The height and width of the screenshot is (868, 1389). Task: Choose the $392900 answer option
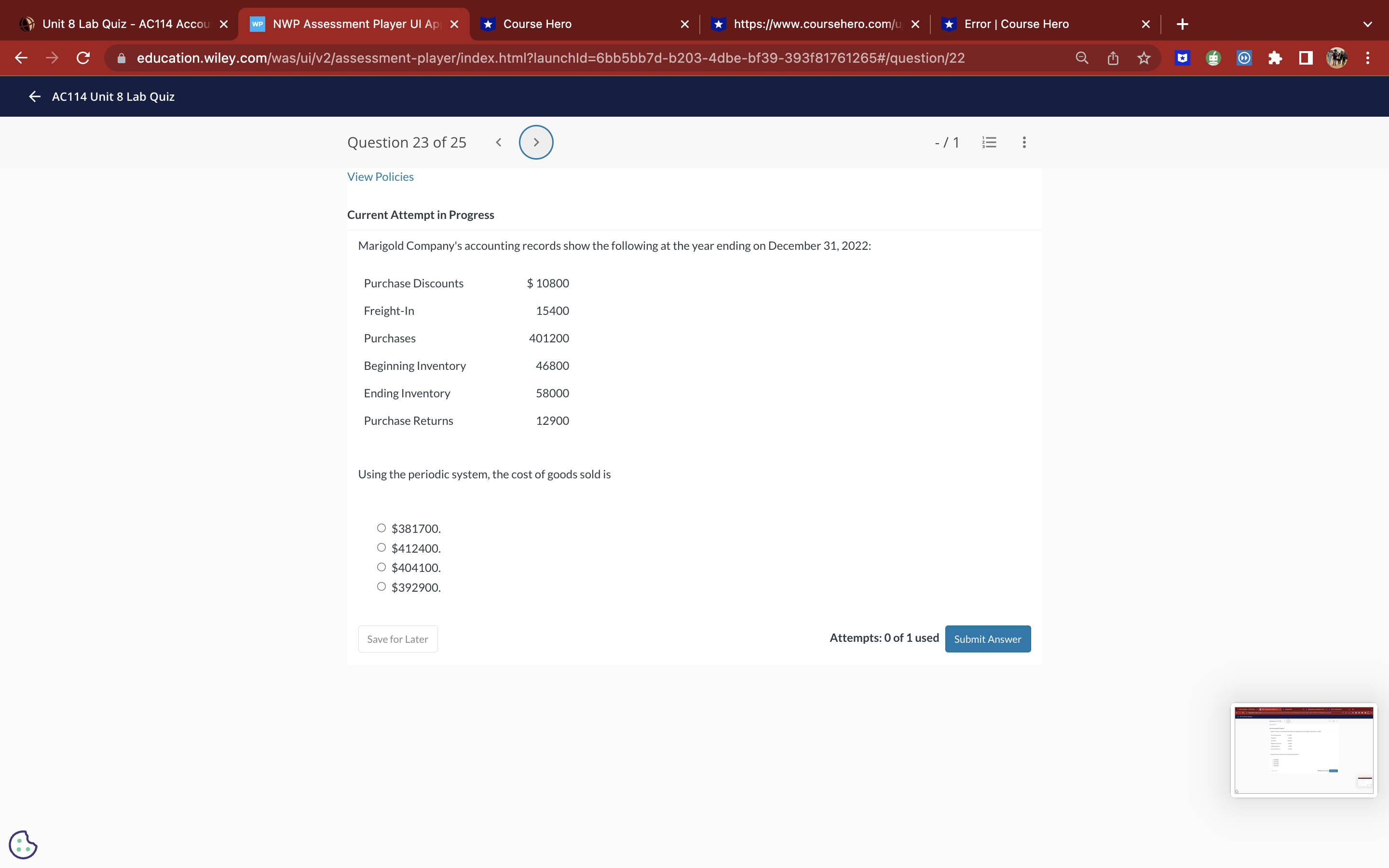381,587
